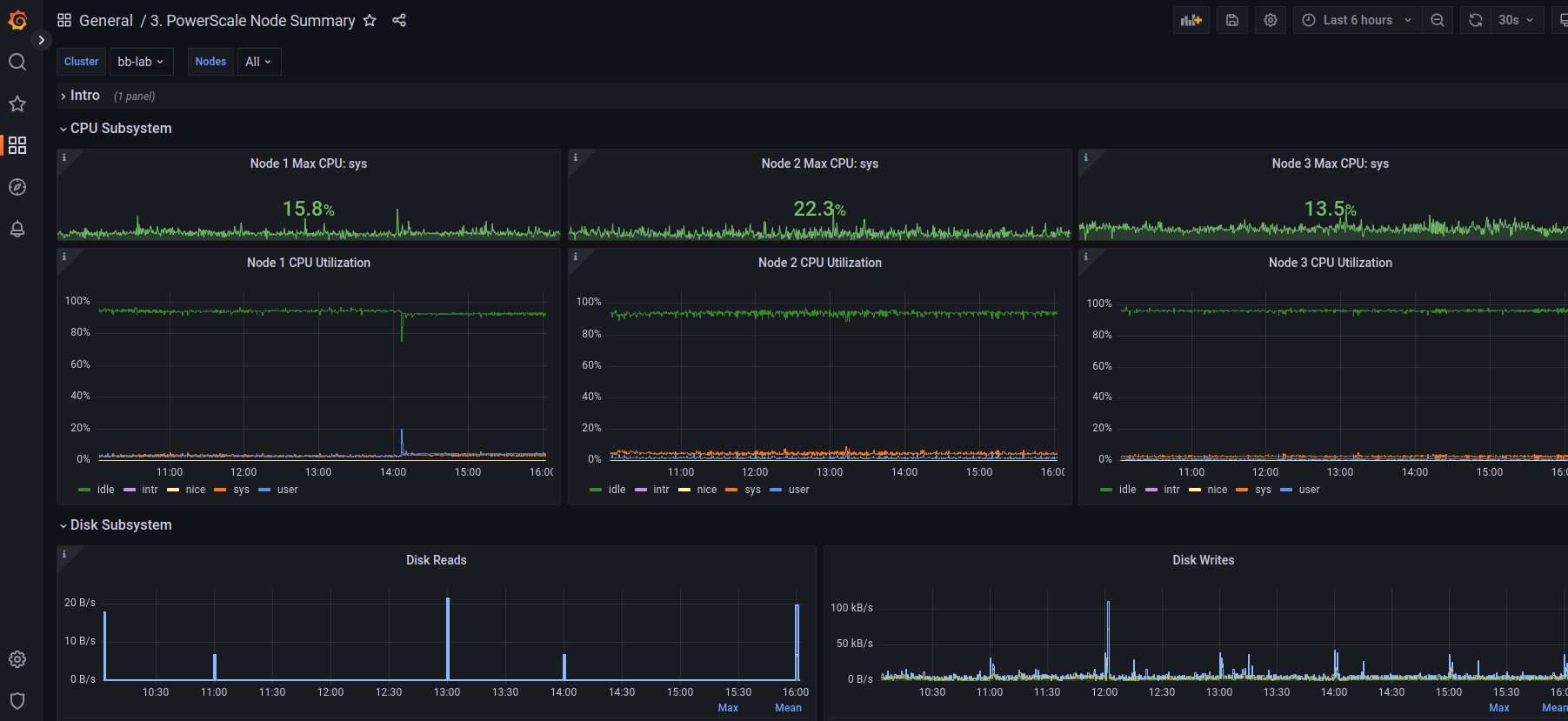The width and height of the screenshot is (1568, 721).
Task: Share the dashboard via share icon
Action: (x=399, y=20)
